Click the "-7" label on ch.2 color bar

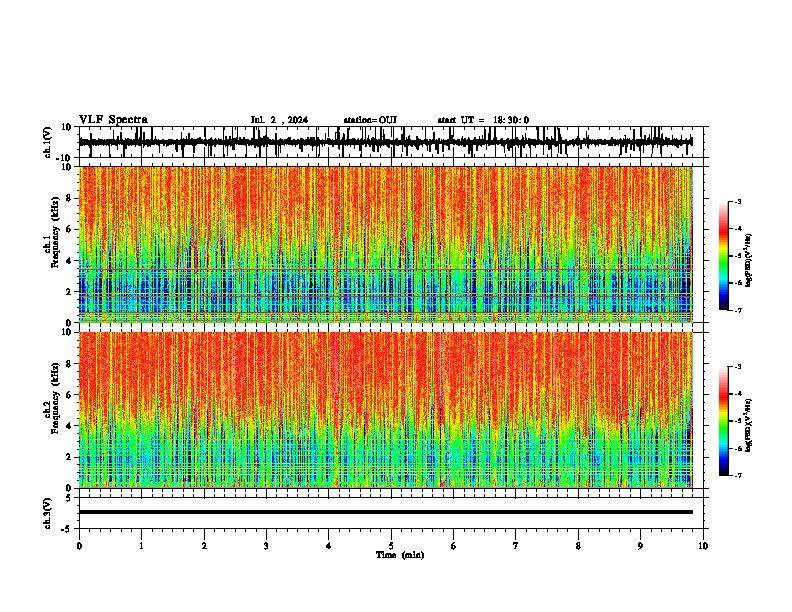point(737,475)
